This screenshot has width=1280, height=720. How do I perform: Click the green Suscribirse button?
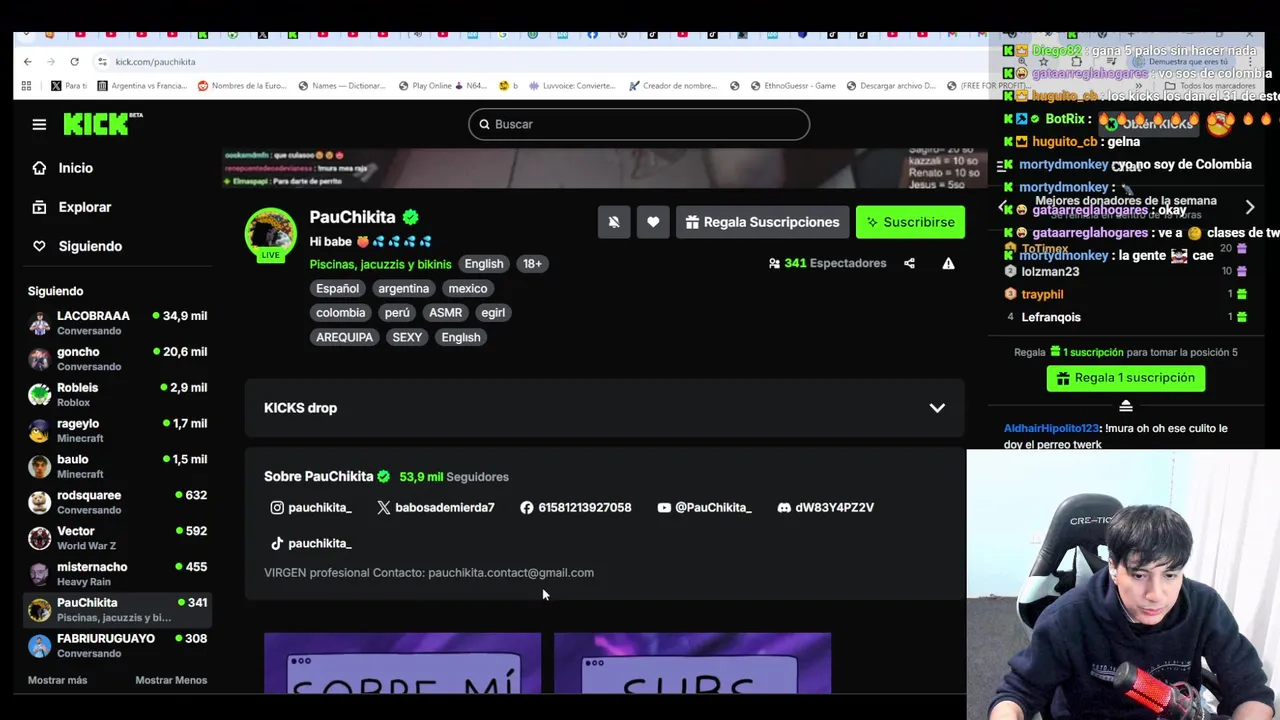click(x=910, y=222)
